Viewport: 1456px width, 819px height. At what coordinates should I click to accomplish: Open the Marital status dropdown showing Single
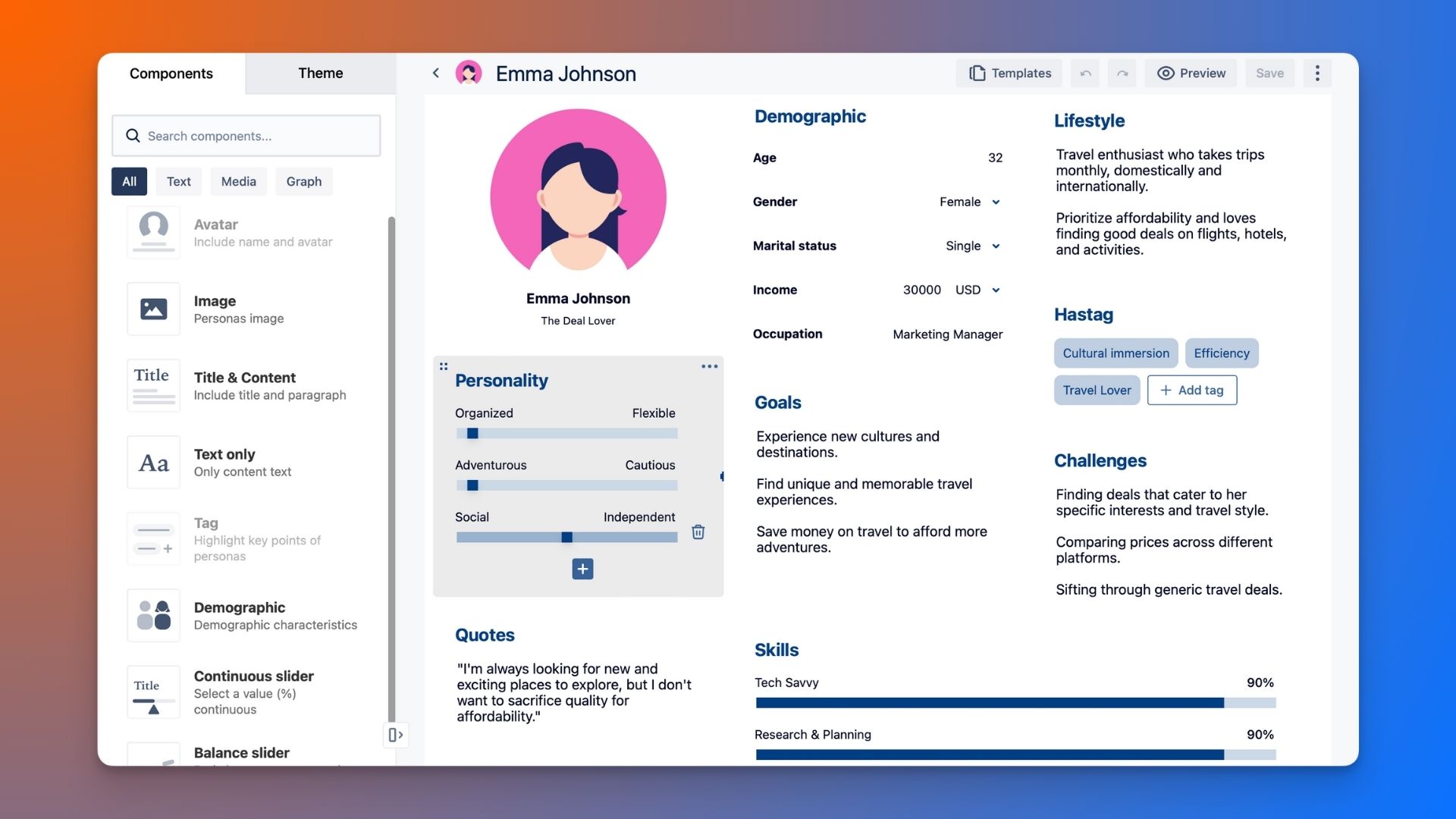click(x=996, y=246)
